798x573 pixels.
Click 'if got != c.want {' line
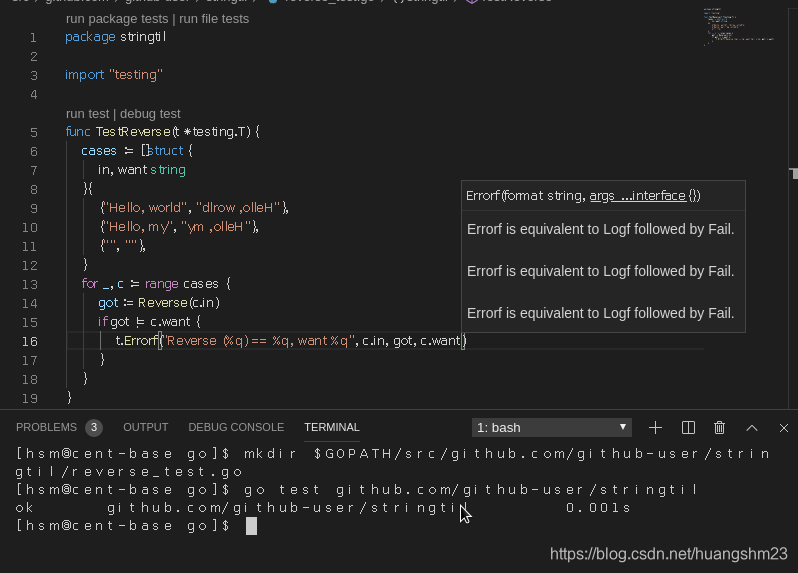(x=149, y=322)
